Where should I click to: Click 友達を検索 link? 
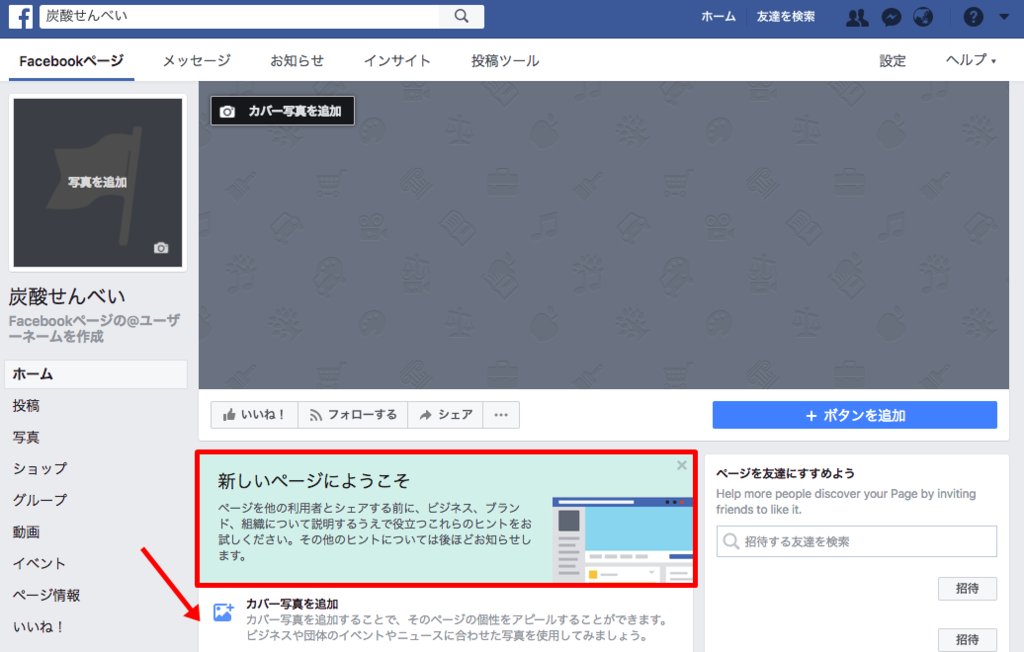point(786,17)
